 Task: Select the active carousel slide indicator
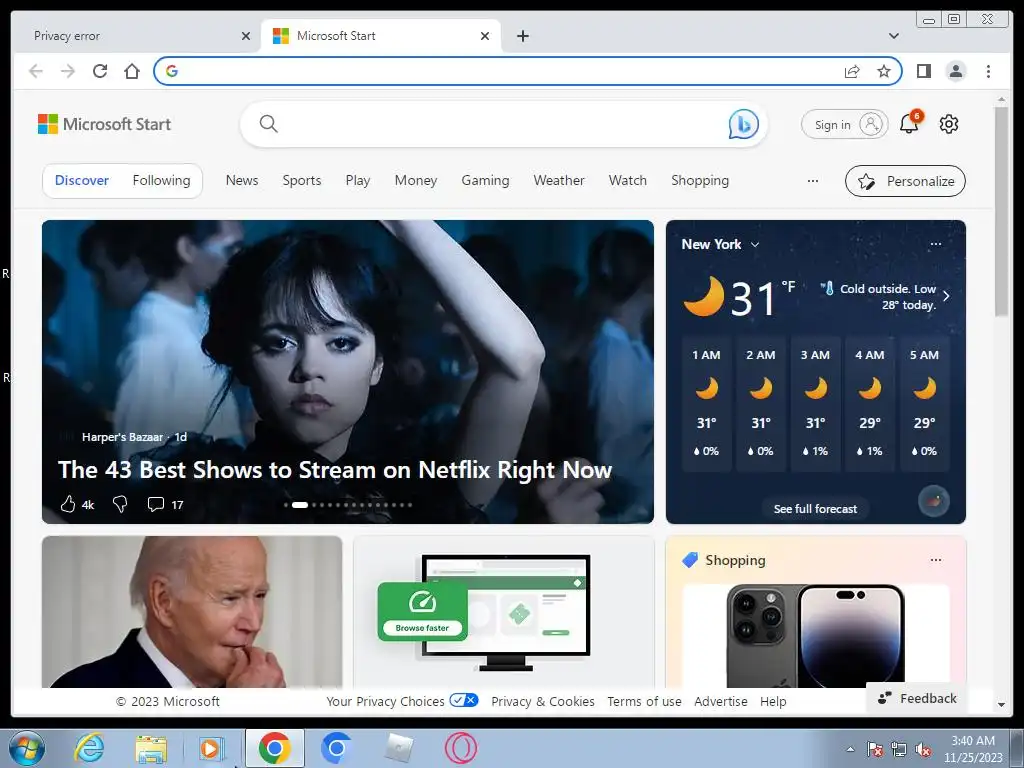coord(300,505)
